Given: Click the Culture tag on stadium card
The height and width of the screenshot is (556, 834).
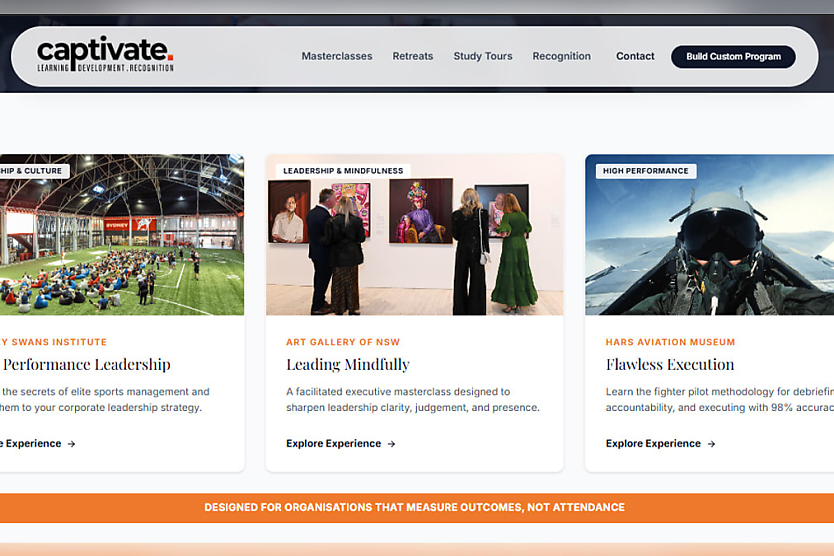Looking at the screenshot, I should (x=34, y=171).
